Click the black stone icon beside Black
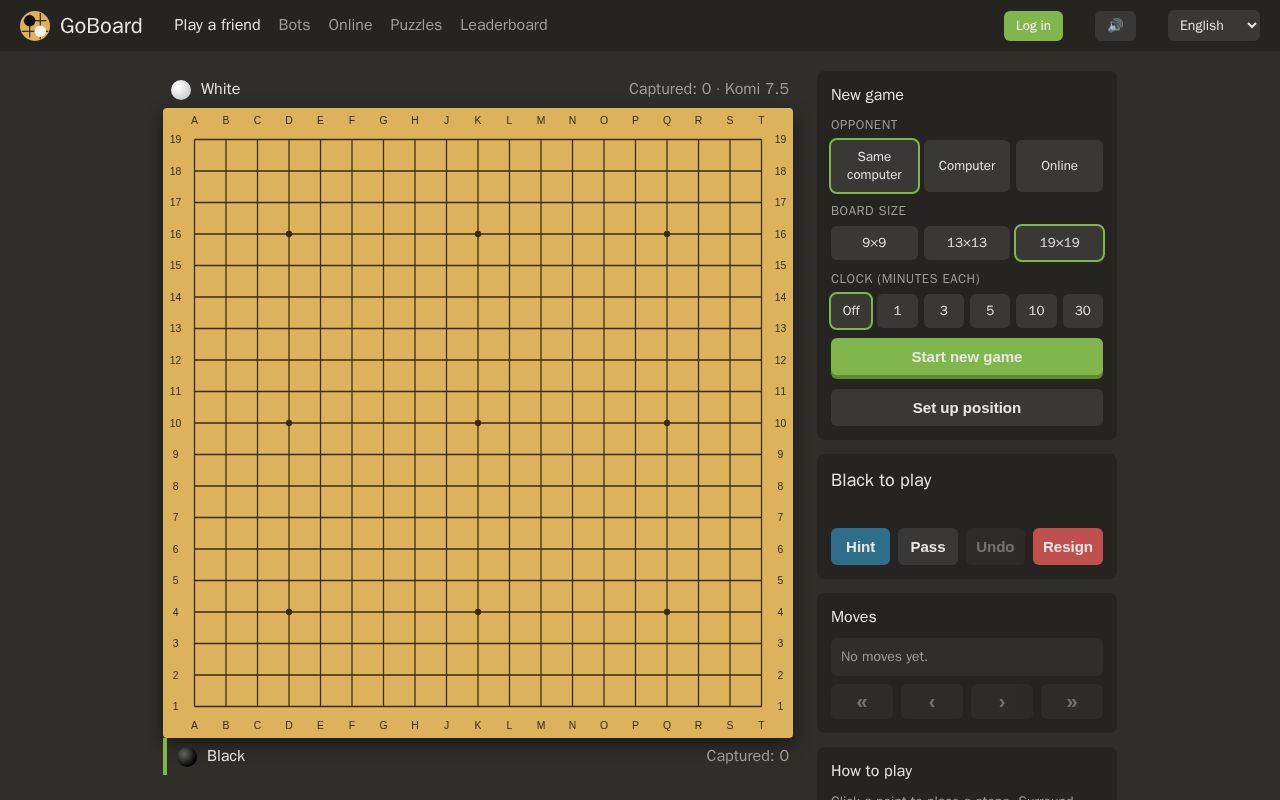 tap(187, 757)
